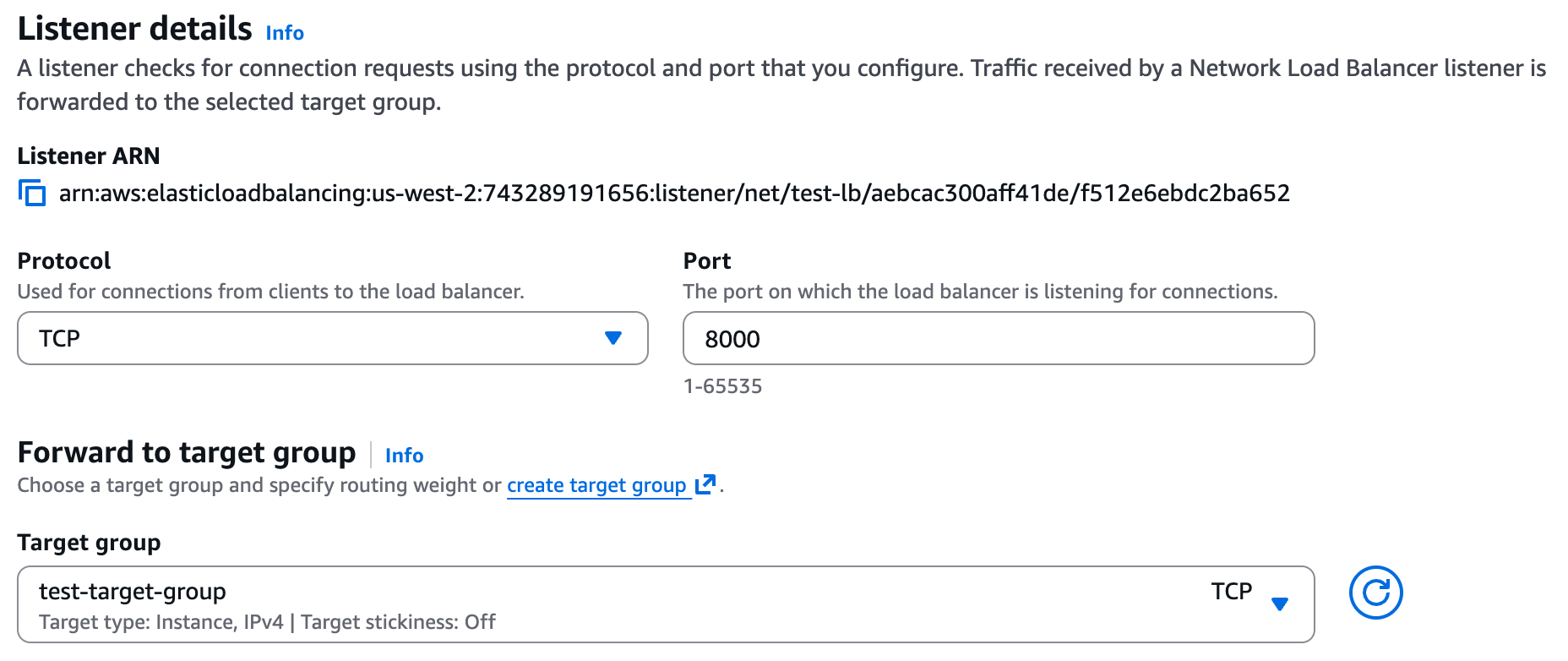The height and width of the screenshot is (661, 1568).
Task: Click the TCP value in Protocol field
Action: [60, 338]
